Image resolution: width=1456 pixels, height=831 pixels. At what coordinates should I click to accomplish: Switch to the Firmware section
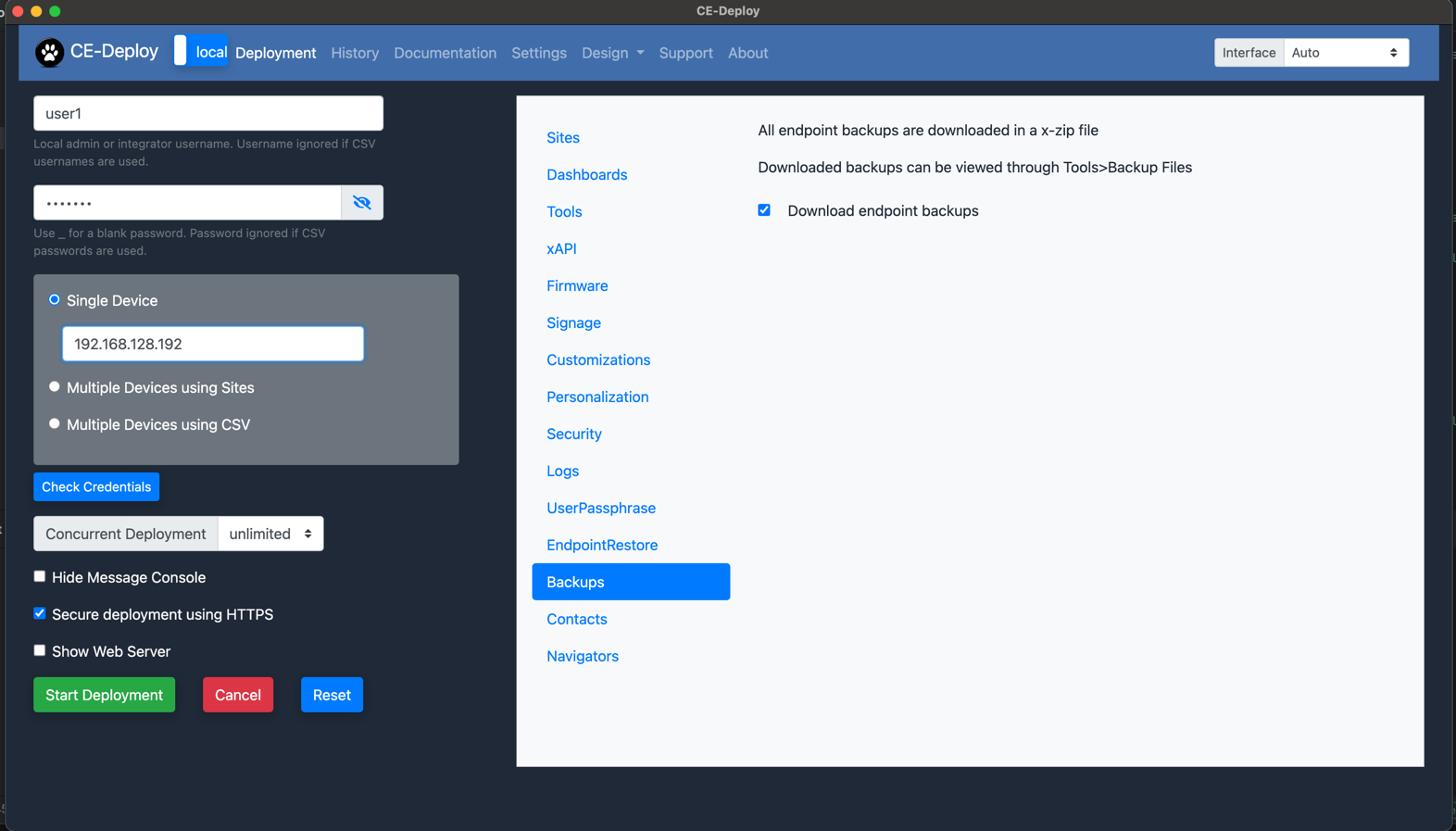click(577, 285)
